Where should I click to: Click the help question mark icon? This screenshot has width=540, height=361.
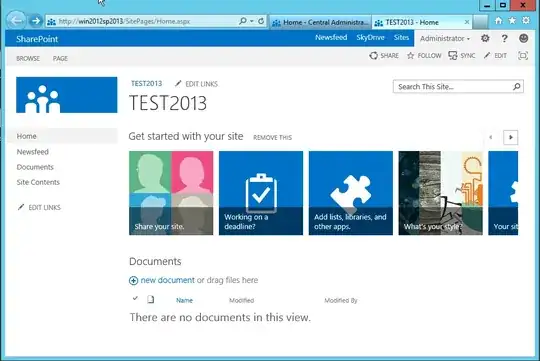tap(504, 38)
